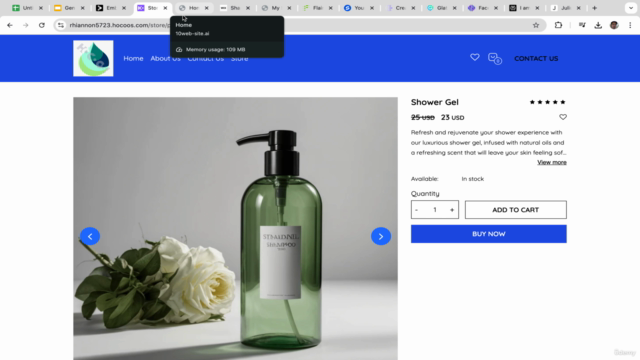
Task: Open the wishlist heart icon in header
Action: click(475, 58)
